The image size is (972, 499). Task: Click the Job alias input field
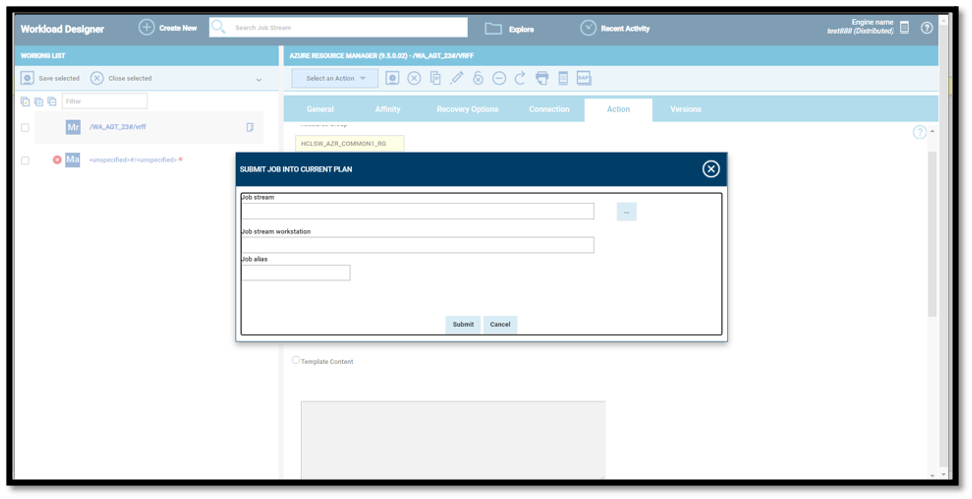[296, 273]
